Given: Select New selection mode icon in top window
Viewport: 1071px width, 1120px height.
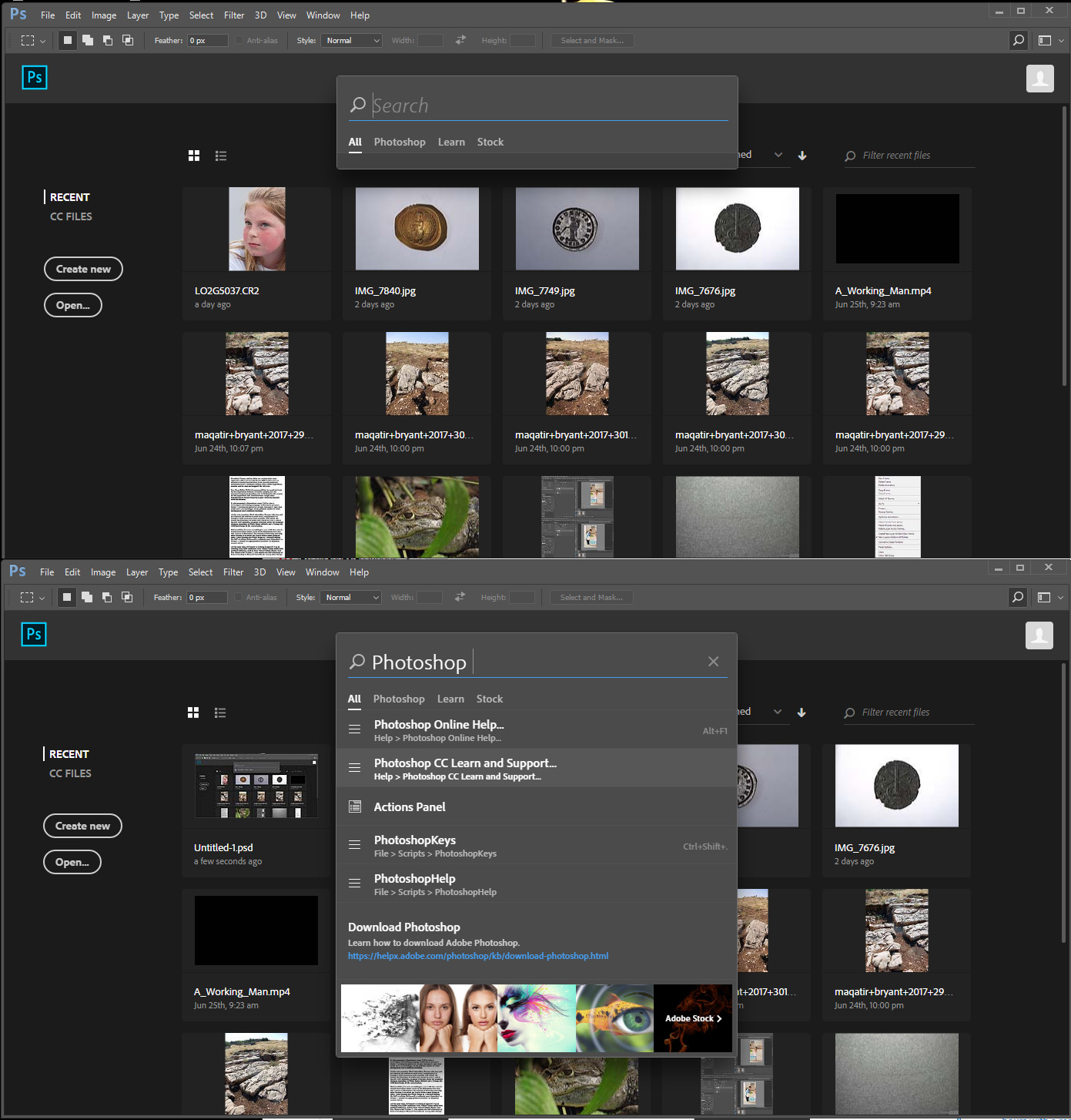Looking at the screenshot, I should click(68, 40).
